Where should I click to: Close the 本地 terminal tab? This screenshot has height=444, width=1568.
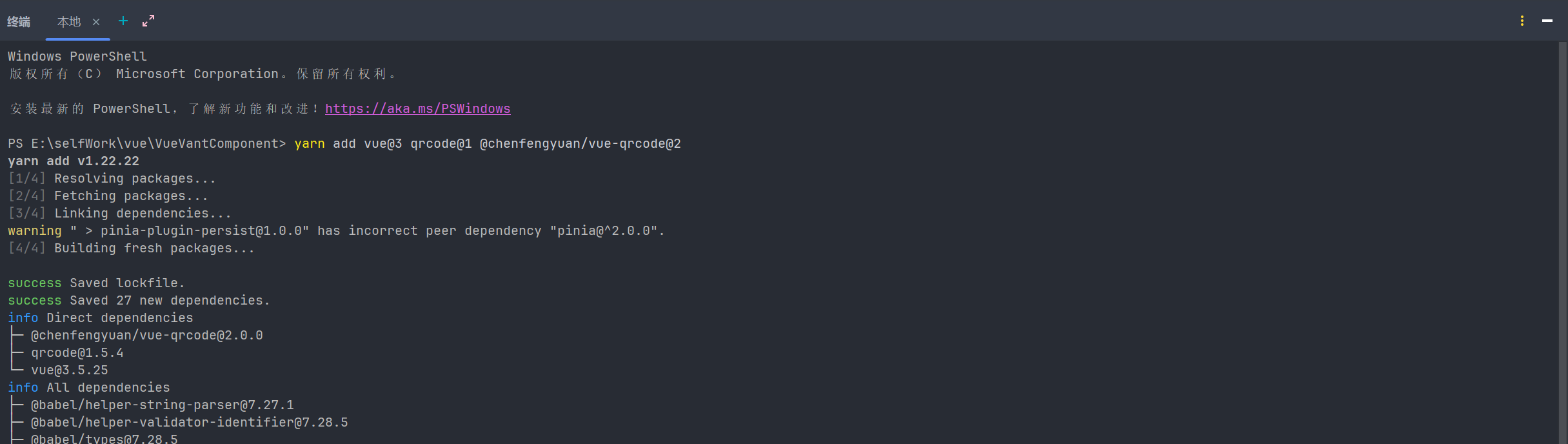96,22
